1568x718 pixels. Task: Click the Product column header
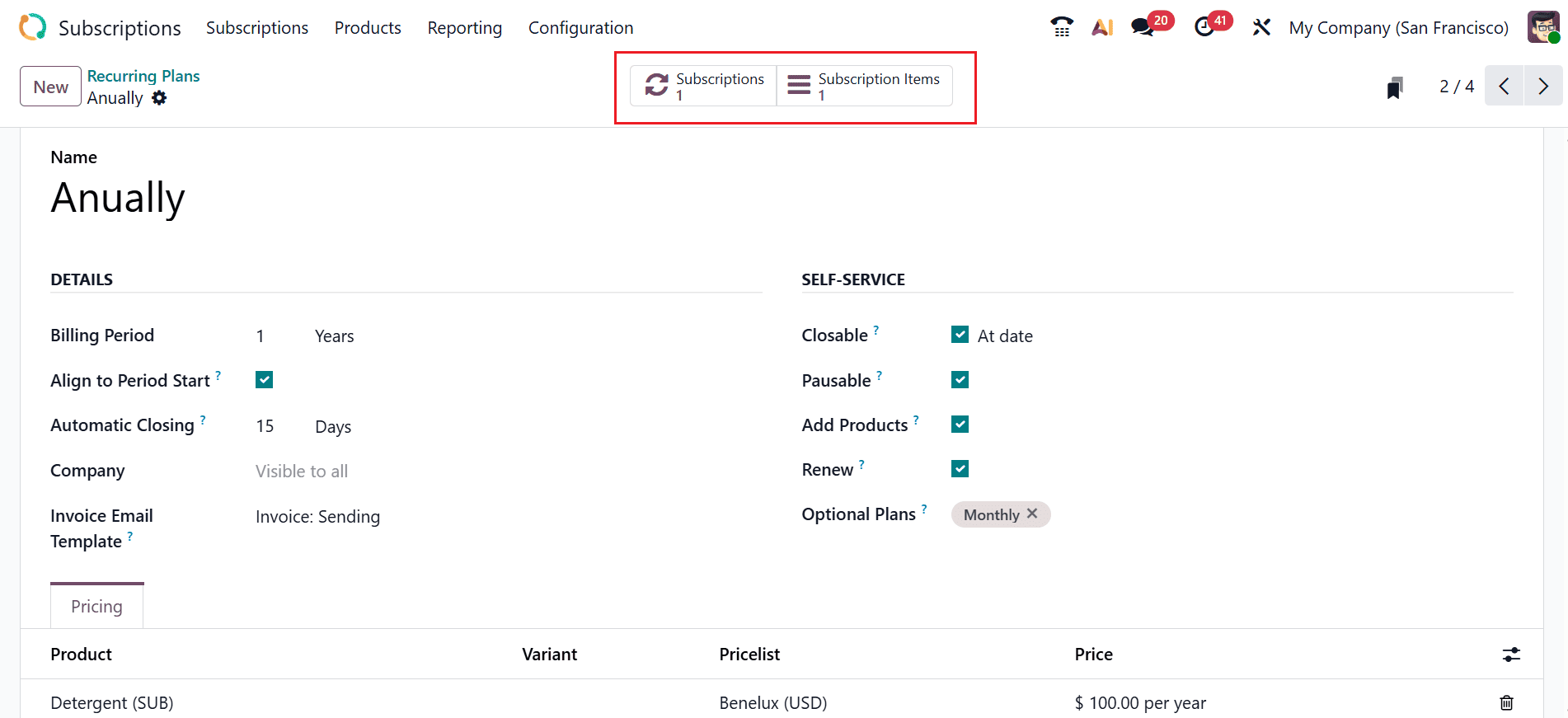pos(81,655)
